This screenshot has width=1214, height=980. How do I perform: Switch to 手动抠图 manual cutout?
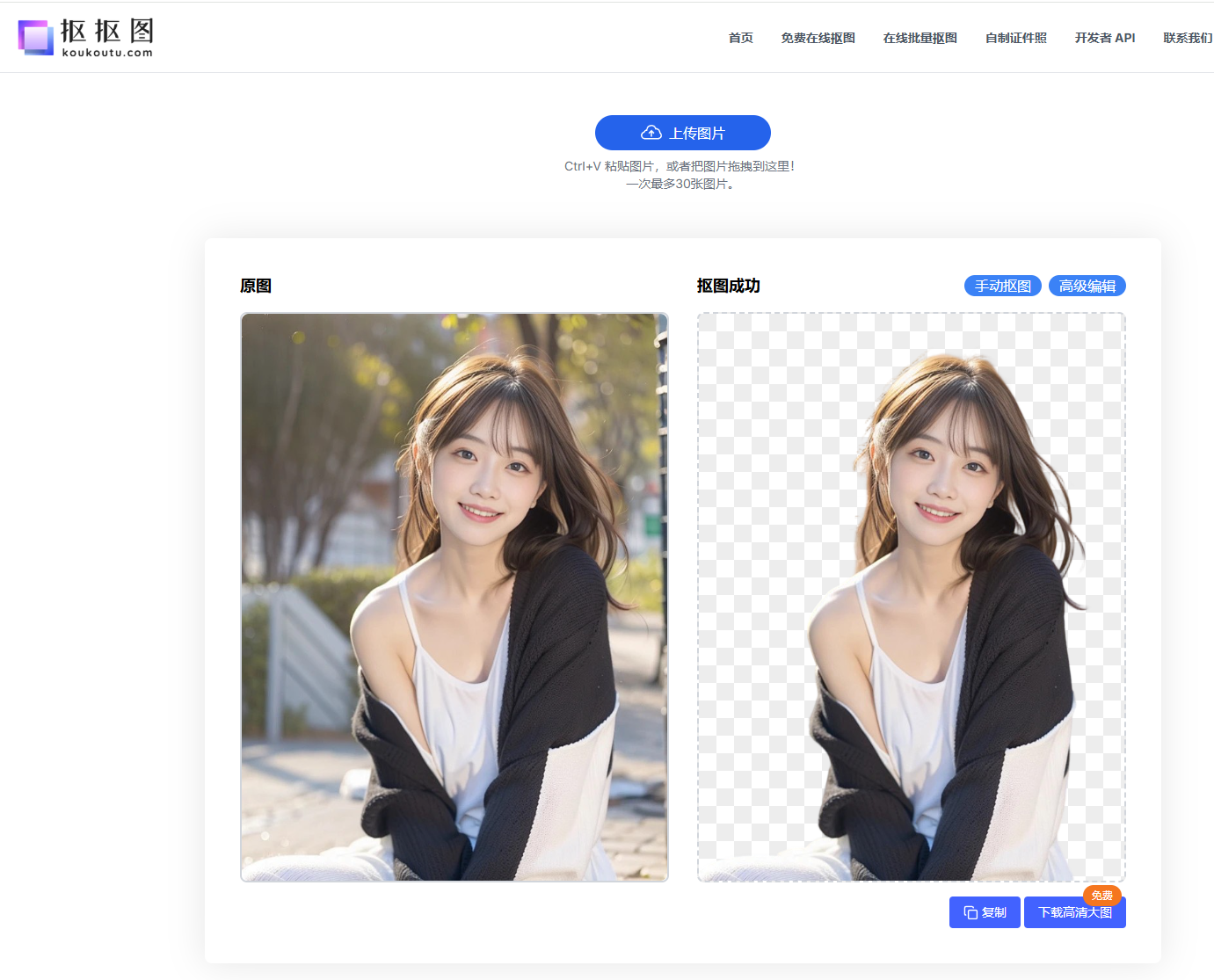coord(1002,286)
